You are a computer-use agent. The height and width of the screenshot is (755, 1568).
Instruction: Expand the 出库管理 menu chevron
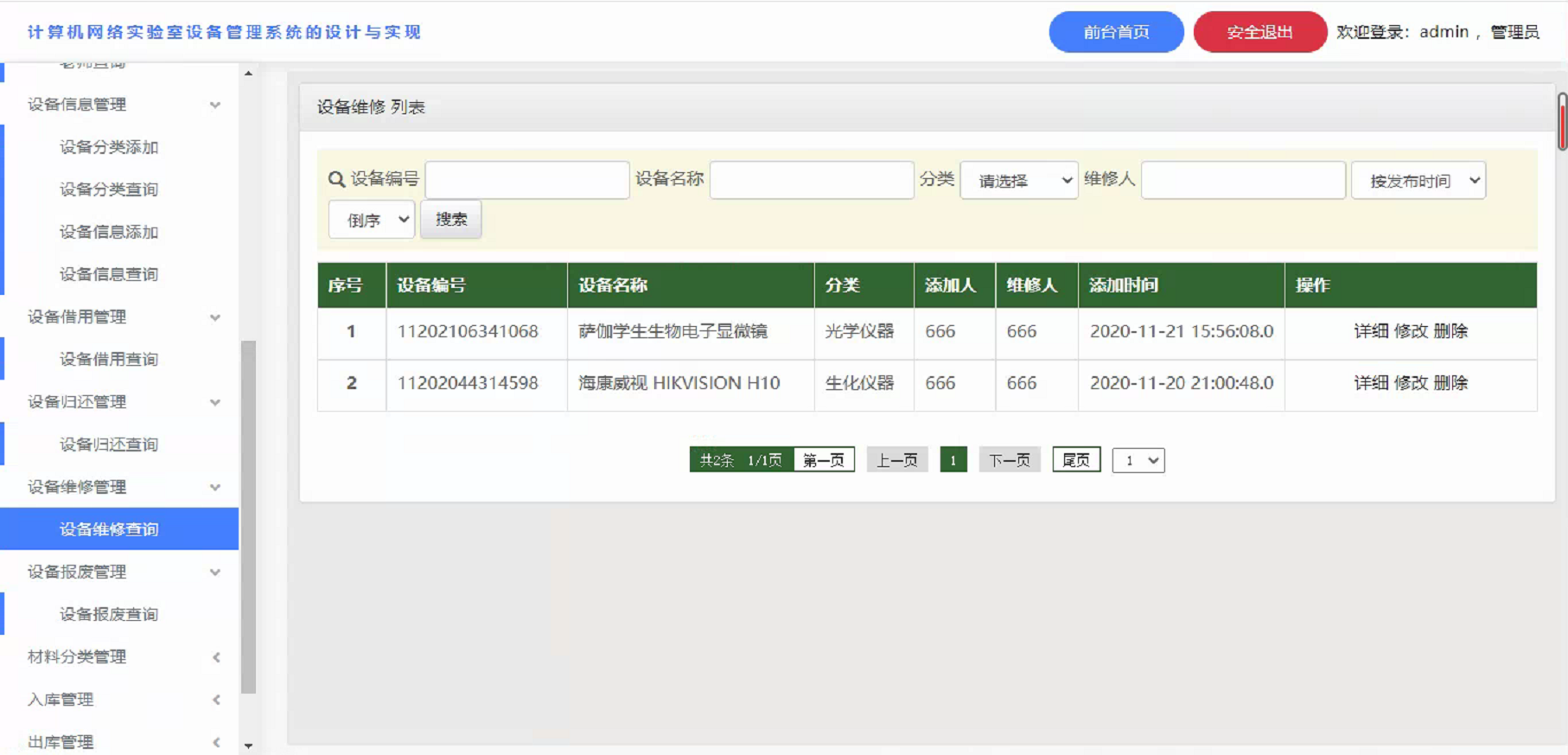point(216,742)
